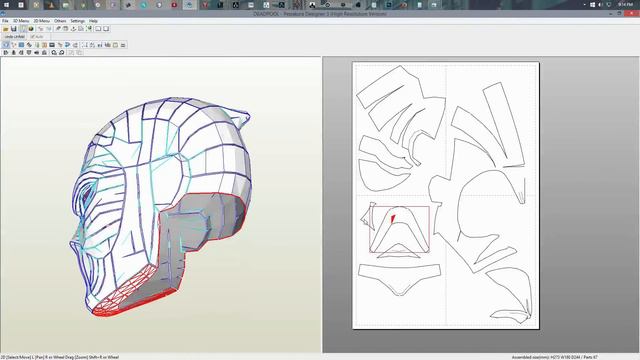Click the blue curved arrow 2D toolbar icon
Viewport: 640px width, 360px height.
[x=67, y=45]
